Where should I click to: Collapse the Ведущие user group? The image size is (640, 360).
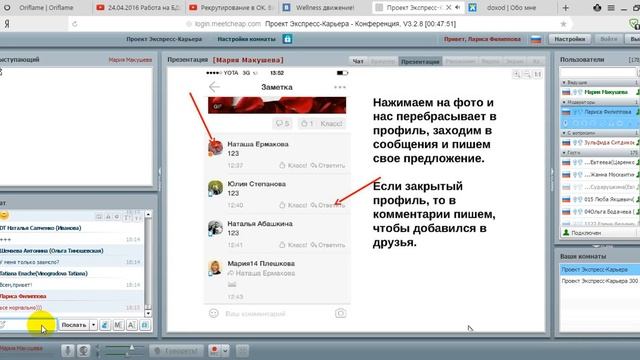(x=564, y=83)
